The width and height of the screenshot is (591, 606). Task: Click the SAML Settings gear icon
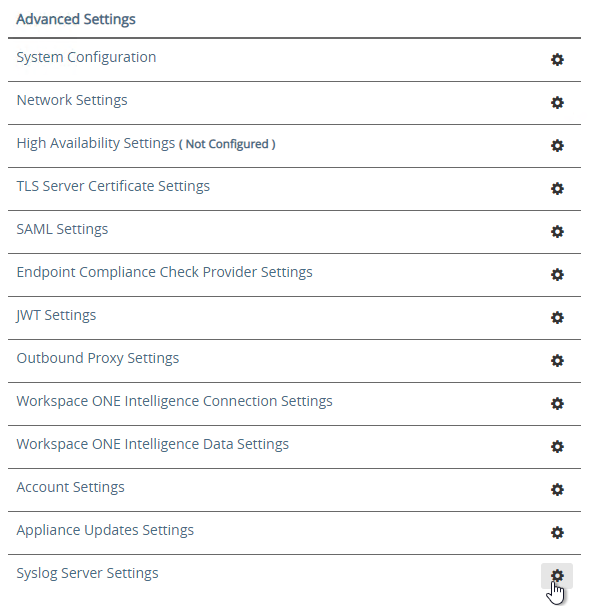point(557,232)
